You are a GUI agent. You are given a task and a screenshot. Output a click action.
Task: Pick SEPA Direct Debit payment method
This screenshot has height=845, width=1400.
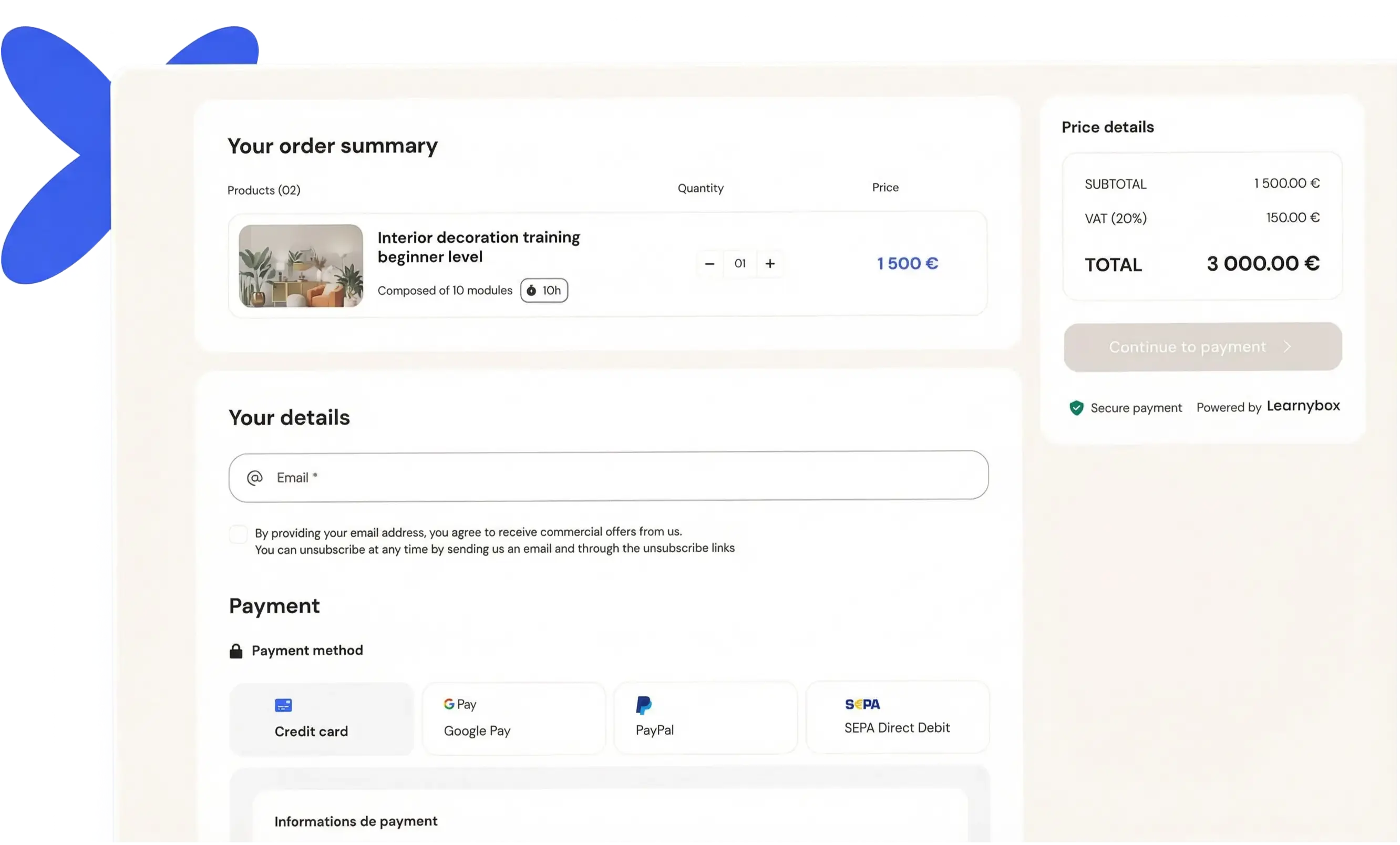pos(897,716)
